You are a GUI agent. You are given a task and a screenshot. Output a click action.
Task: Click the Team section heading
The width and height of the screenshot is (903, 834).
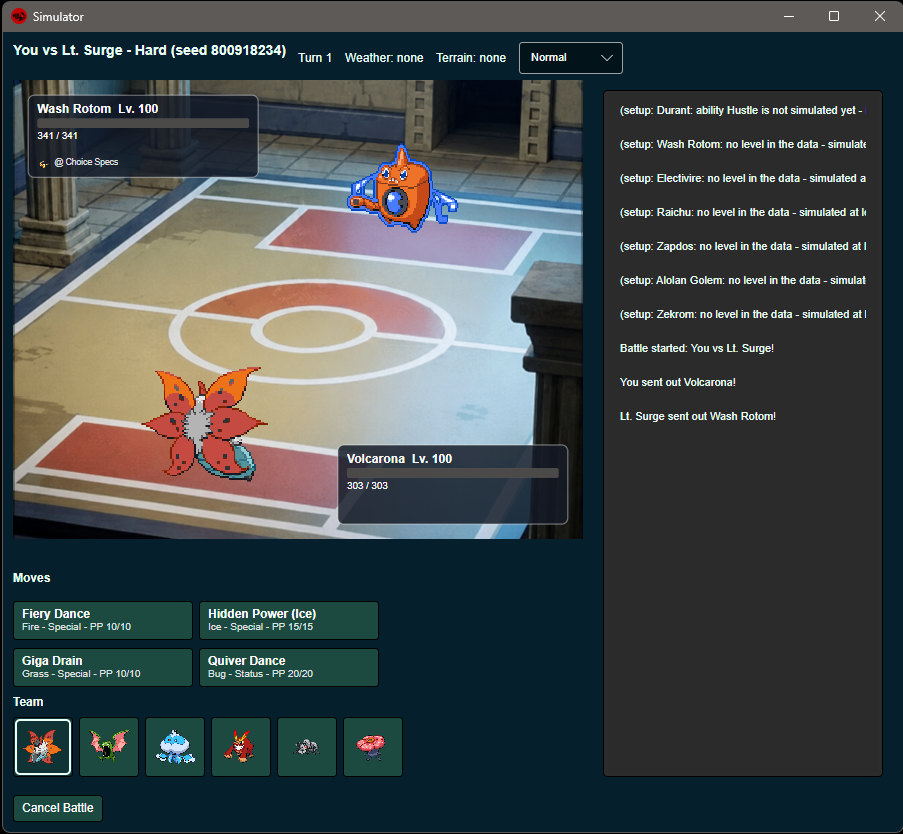pyautogui.click(x=28, y=702)
